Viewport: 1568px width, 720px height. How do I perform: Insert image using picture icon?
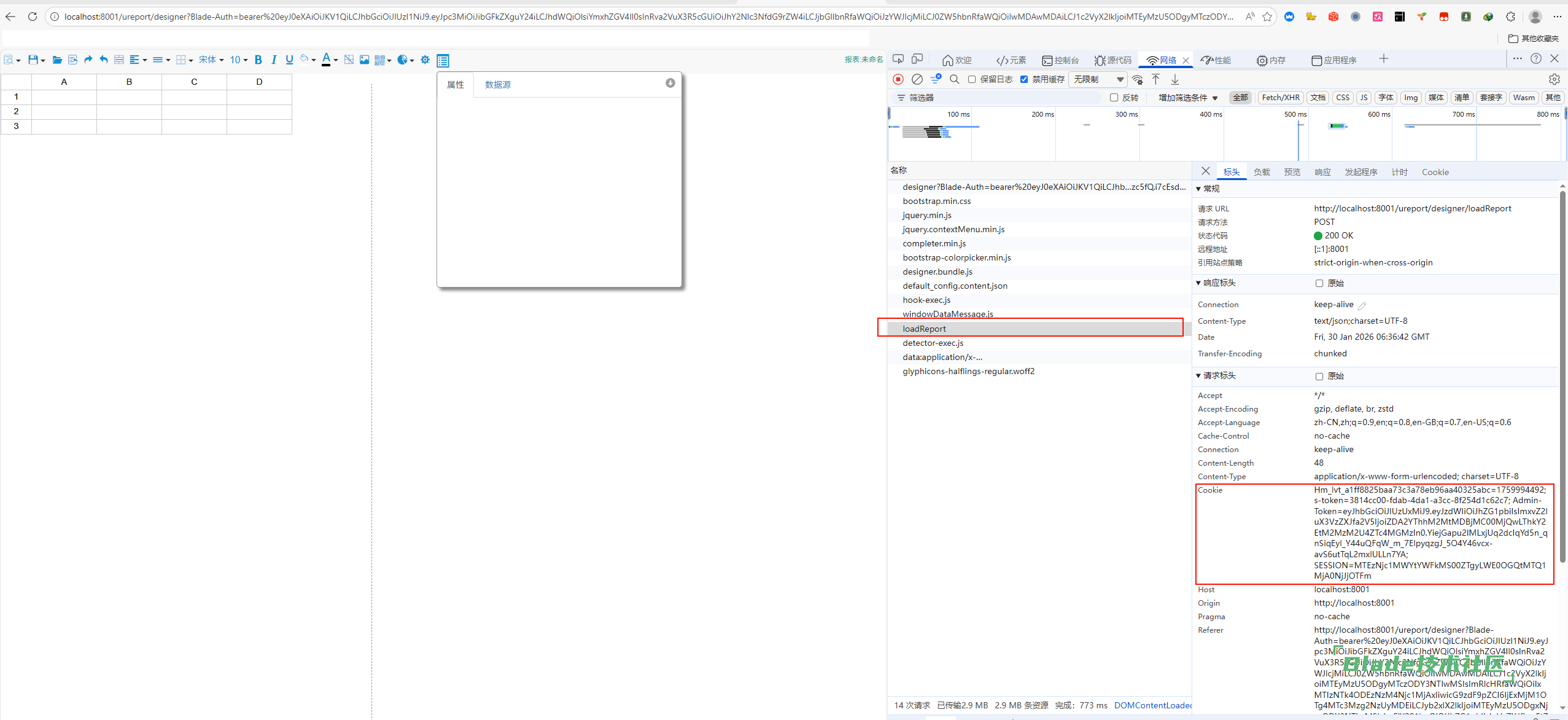(365, 60)
